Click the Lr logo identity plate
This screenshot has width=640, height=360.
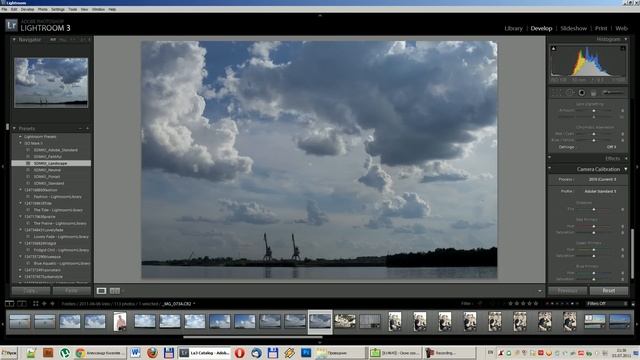[11, 26]
